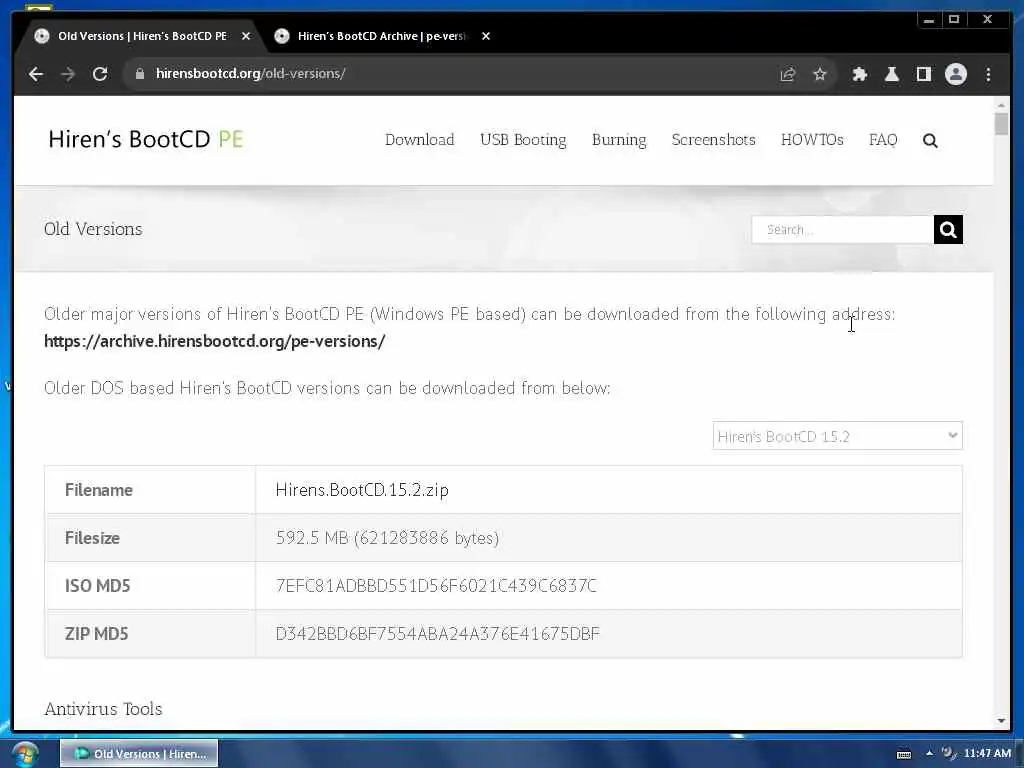Open the on-screen keyboard tray icon
Viewport: 1024px width, 768px height.
pyautogui.click(x=904, y=755)
